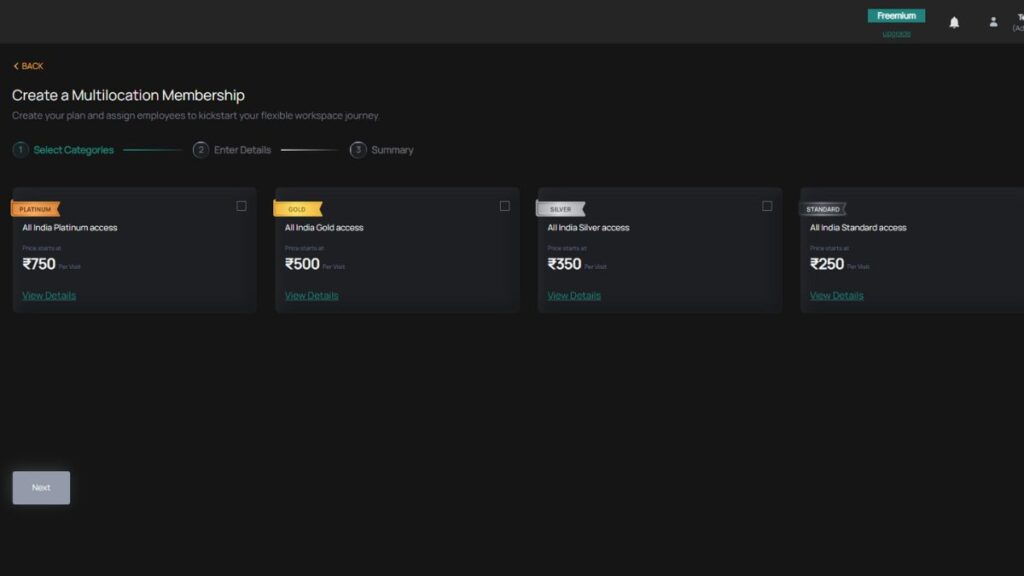Viewport: 1024px width, 576px height.
Task: Click the STANDARD badge ribbon
Action: (x=823, y=209)
